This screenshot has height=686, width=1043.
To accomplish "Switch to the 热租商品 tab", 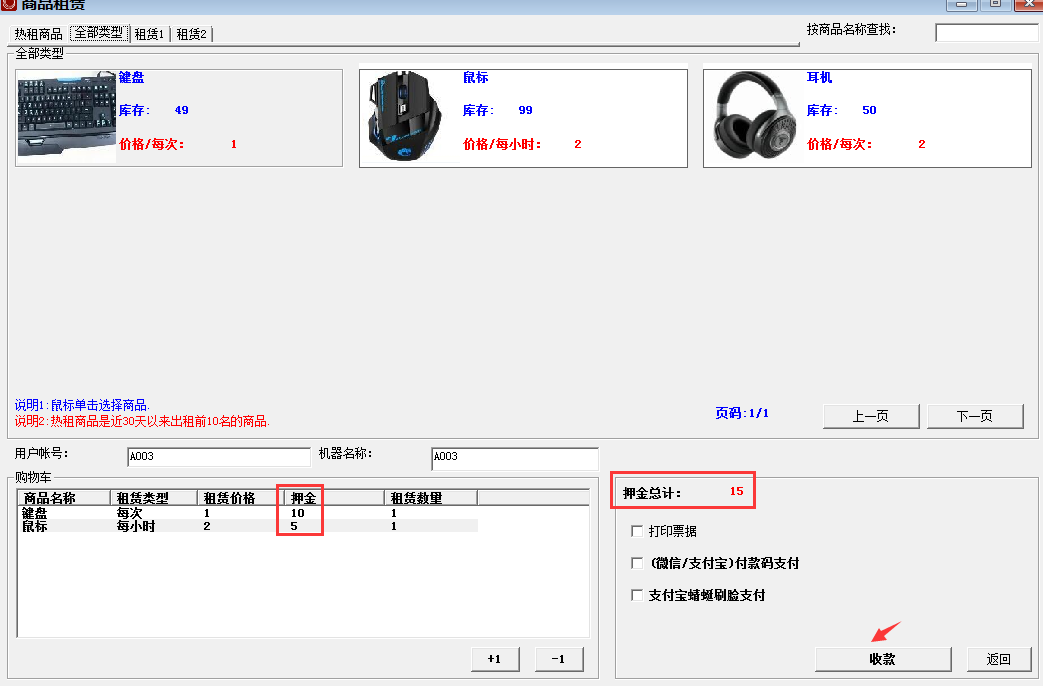I will 38,34.
